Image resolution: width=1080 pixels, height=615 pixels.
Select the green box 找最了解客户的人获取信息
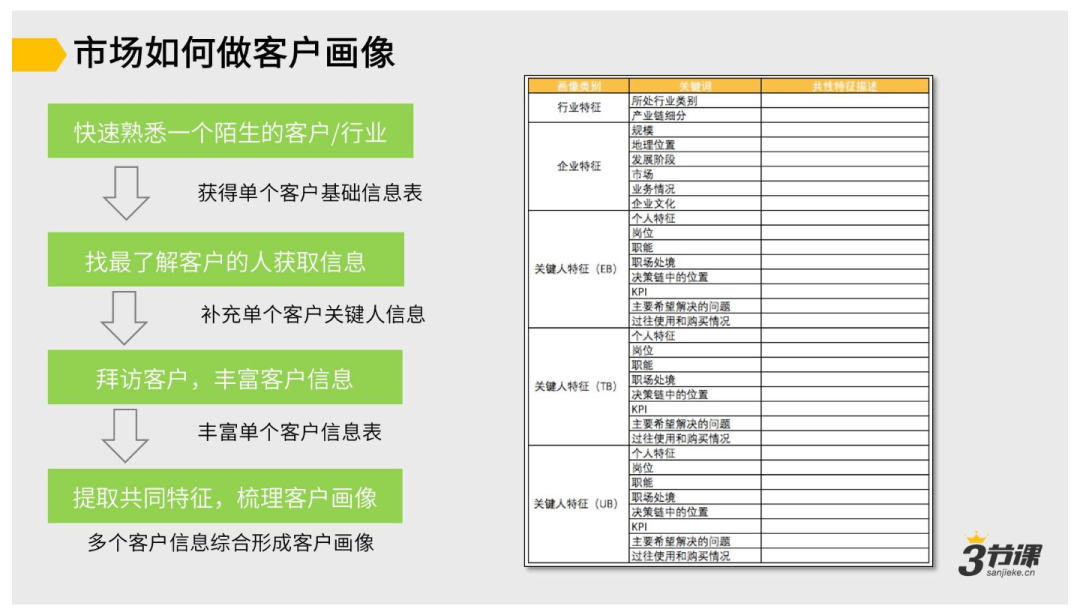226,261
